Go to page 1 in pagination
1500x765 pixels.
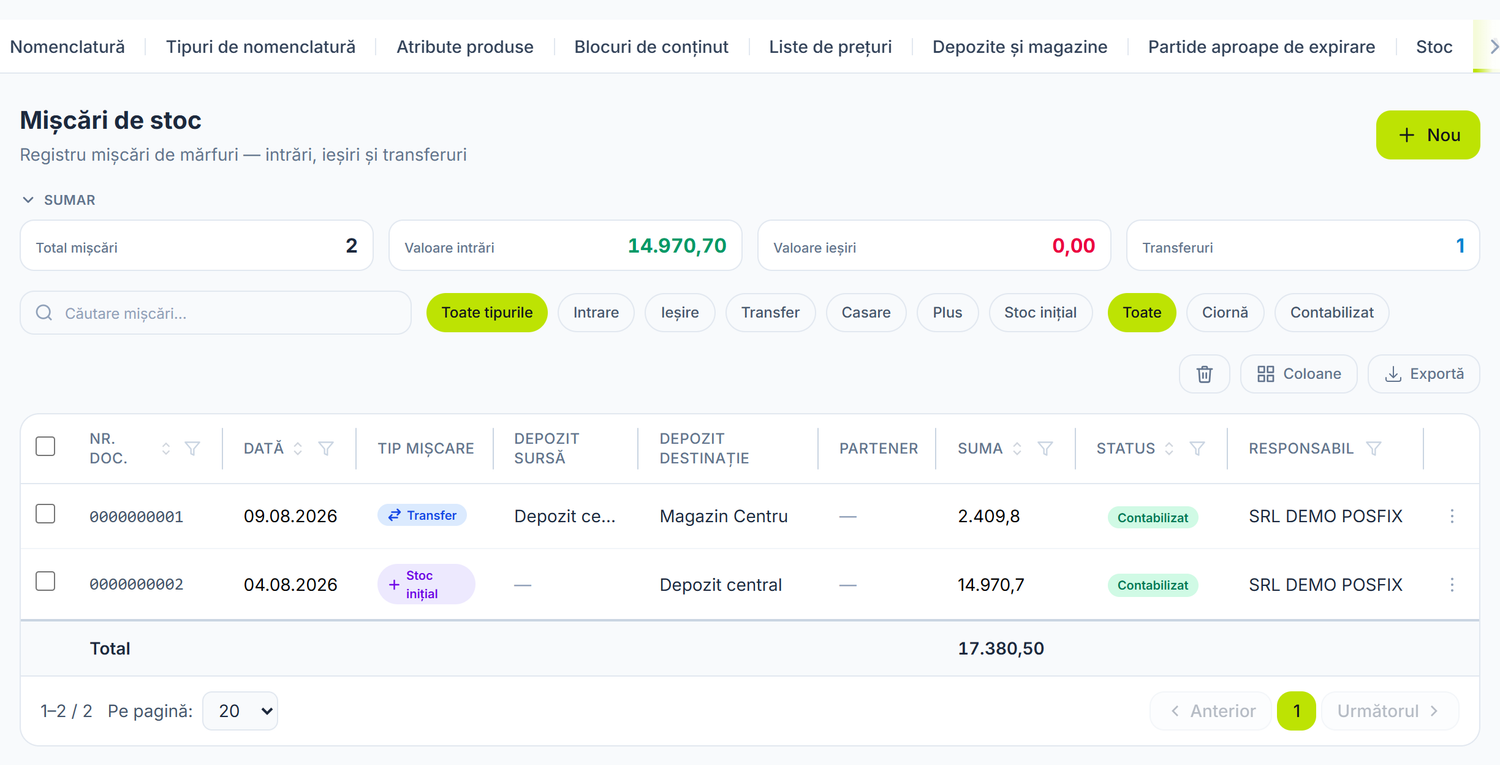(x=1297, y=711)
